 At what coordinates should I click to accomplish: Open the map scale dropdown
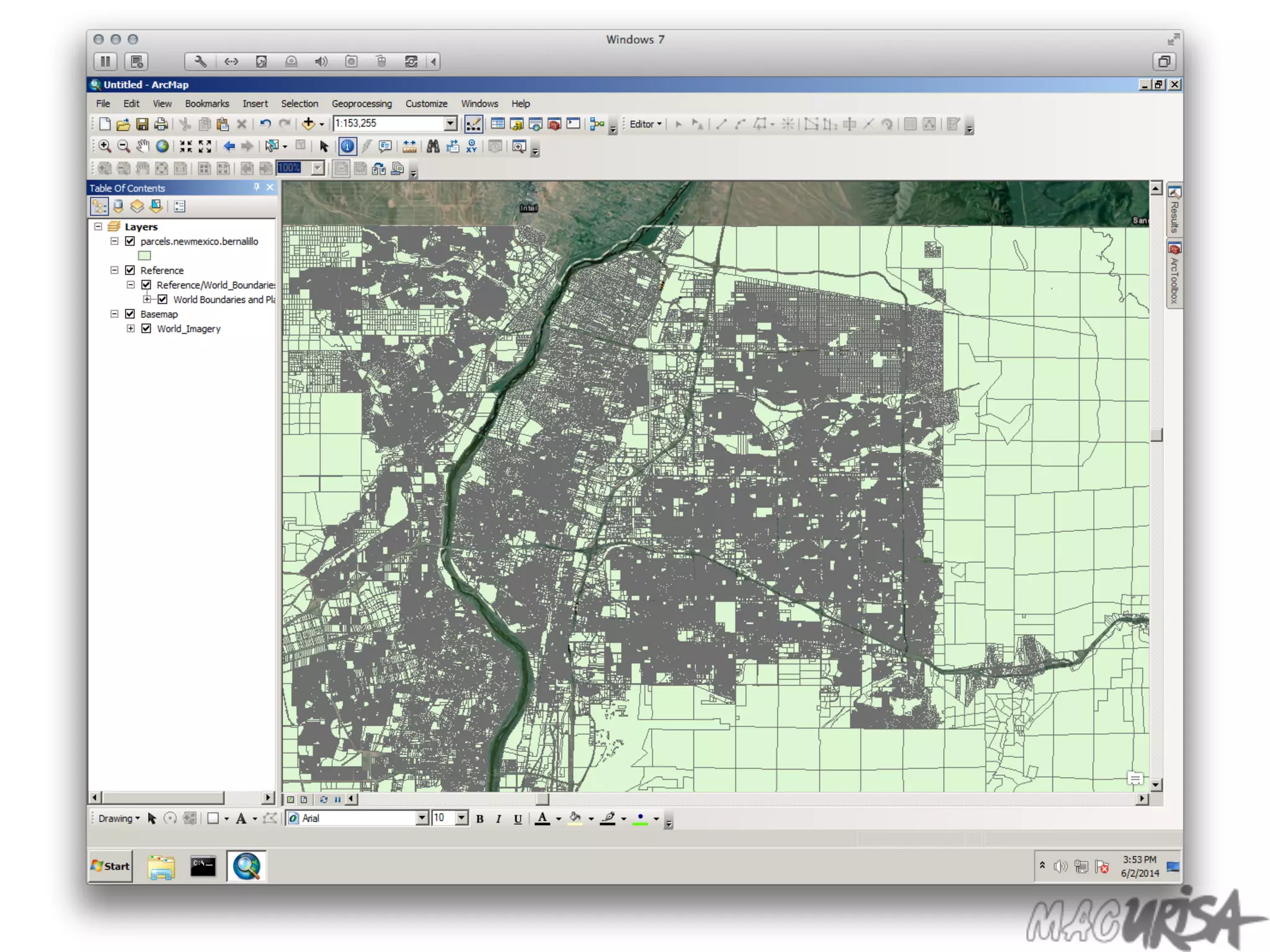click(x=451, y=123)
